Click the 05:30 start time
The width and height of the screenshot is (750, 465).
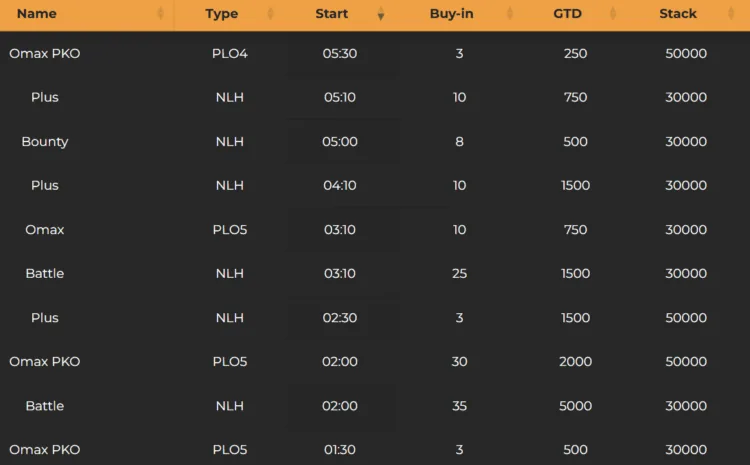pyautogui.click(x=340, y=53)
